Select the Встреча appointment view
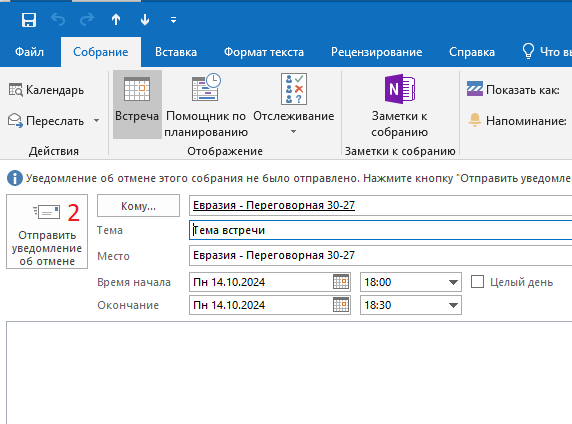This screenshot has height=424, width=572. coord(137,105)
